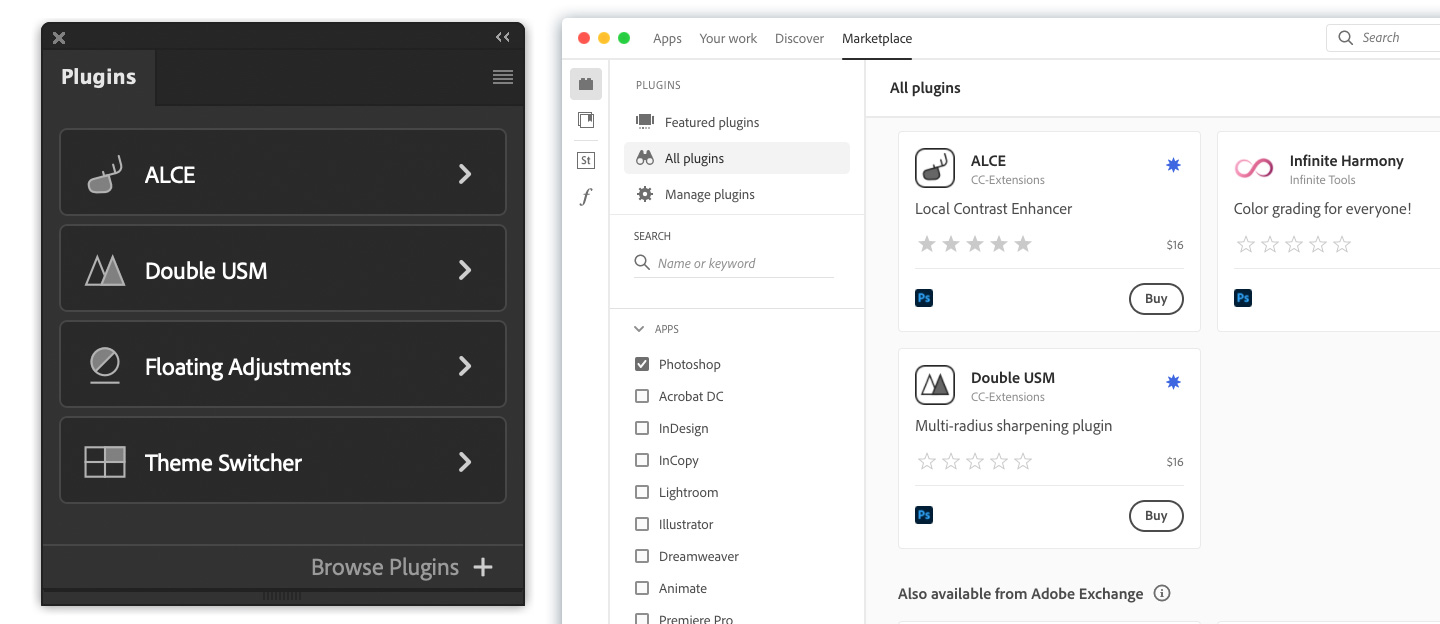Collapse the Plugins panel with double-arrow icon
This screenshot has height=624, width=1440.
click(x=503, y=38)
